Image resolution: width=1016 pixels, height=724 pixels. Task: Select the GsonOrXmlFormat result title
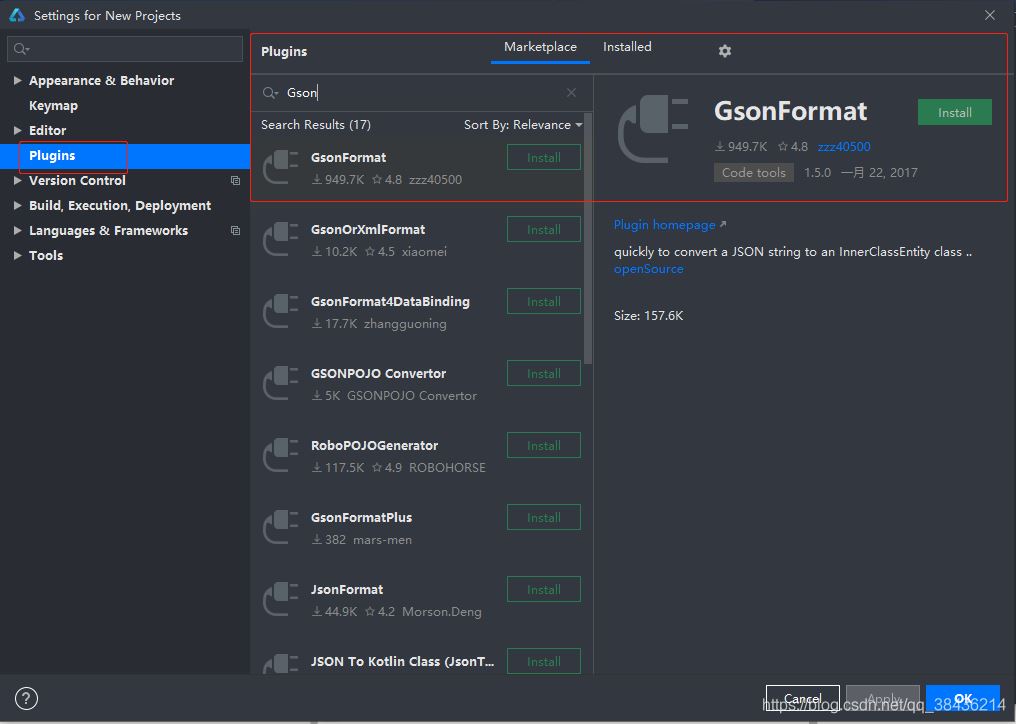click(367, 229)
